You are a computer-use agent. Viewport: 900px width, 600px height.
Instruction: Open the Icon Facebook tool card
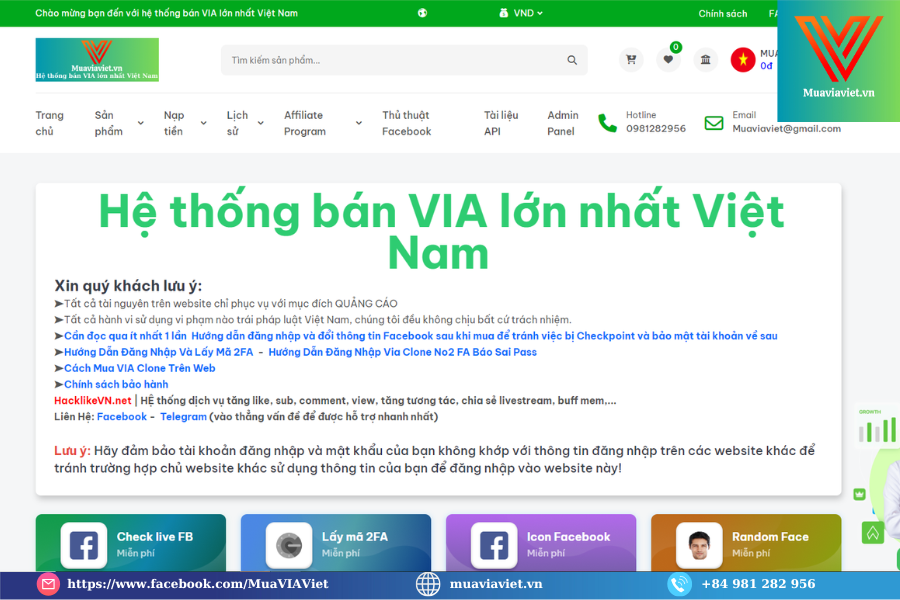[x=541, y=543]
